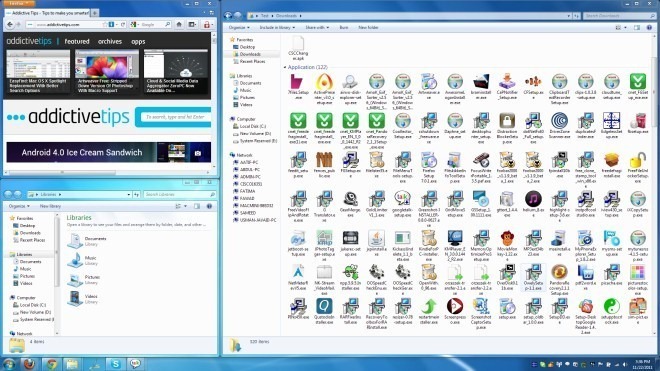Select the Fences wooden fence icon

click(324, 160)
